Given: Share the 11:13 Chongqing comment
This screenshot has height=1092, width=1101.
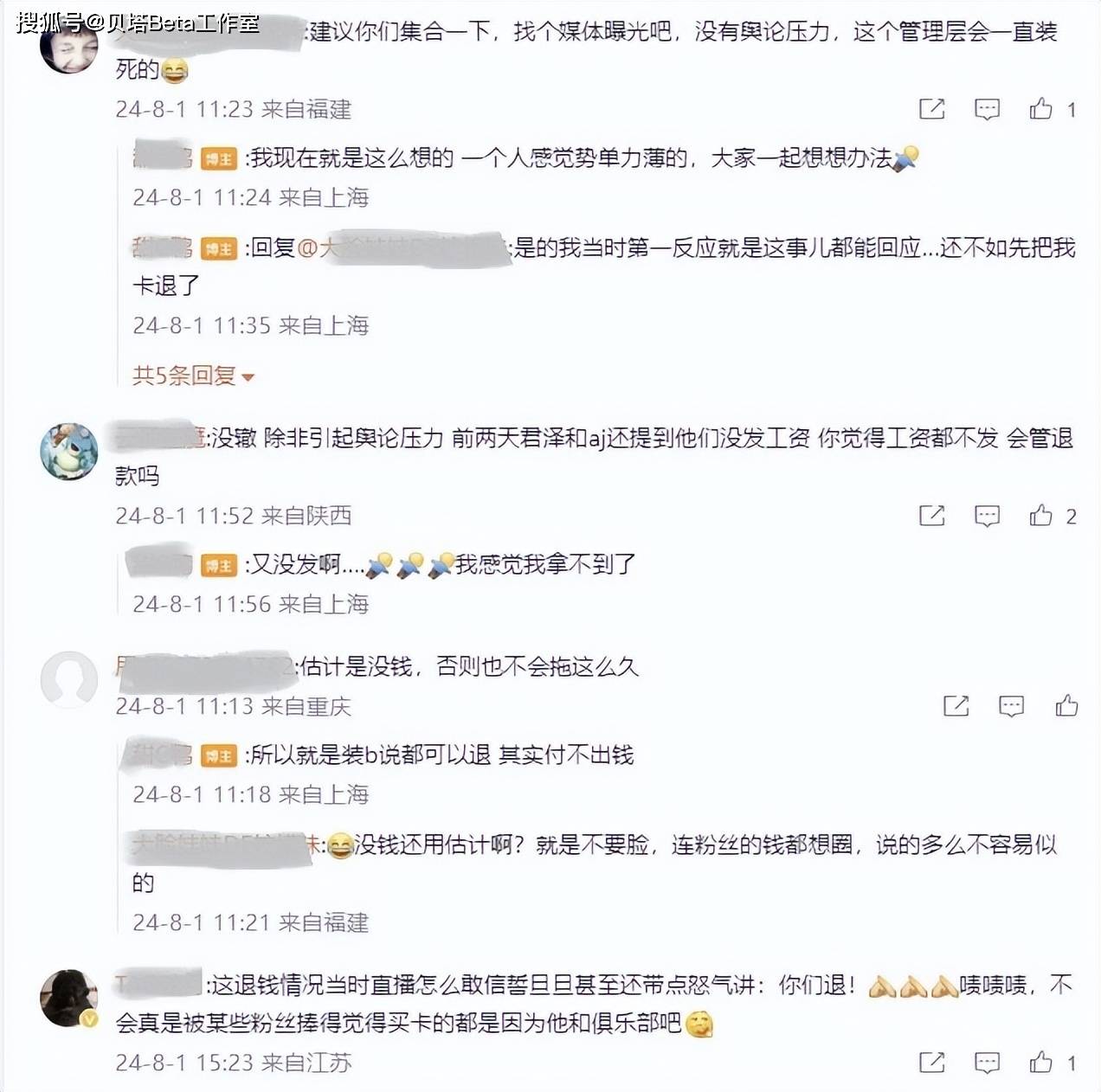Looking at the screenshot, I should pyautogui.click(x=956, y=706).
